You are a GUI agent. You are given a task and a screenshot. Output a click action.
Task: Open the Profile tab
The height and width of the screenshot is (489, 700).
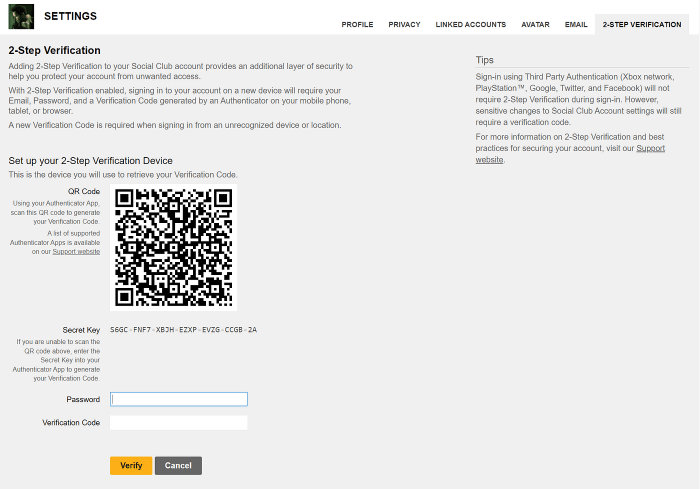(x=357, y=25)
